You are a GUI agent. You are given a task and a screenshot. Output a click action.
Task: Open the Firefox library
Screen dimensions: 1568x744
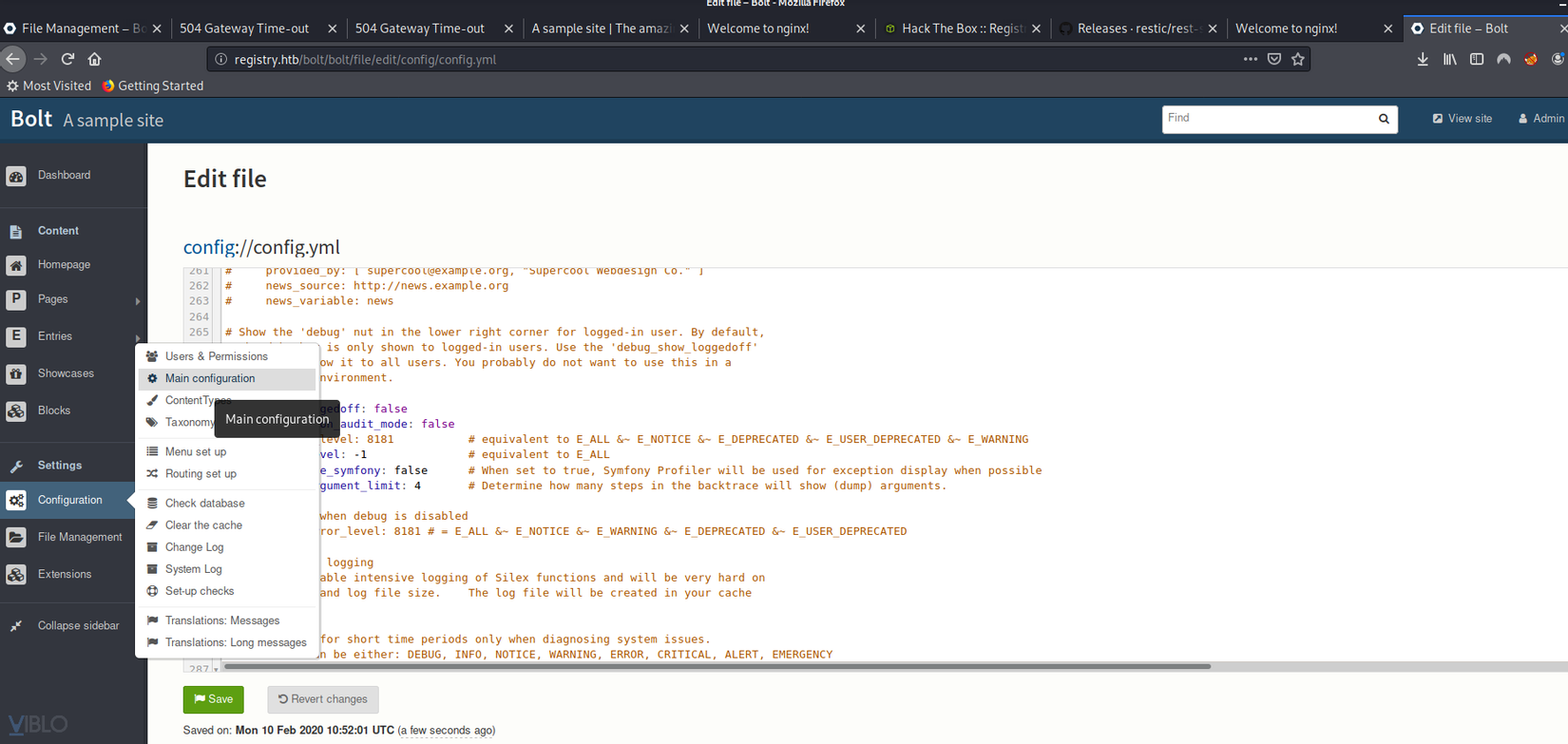(1449, 59)
